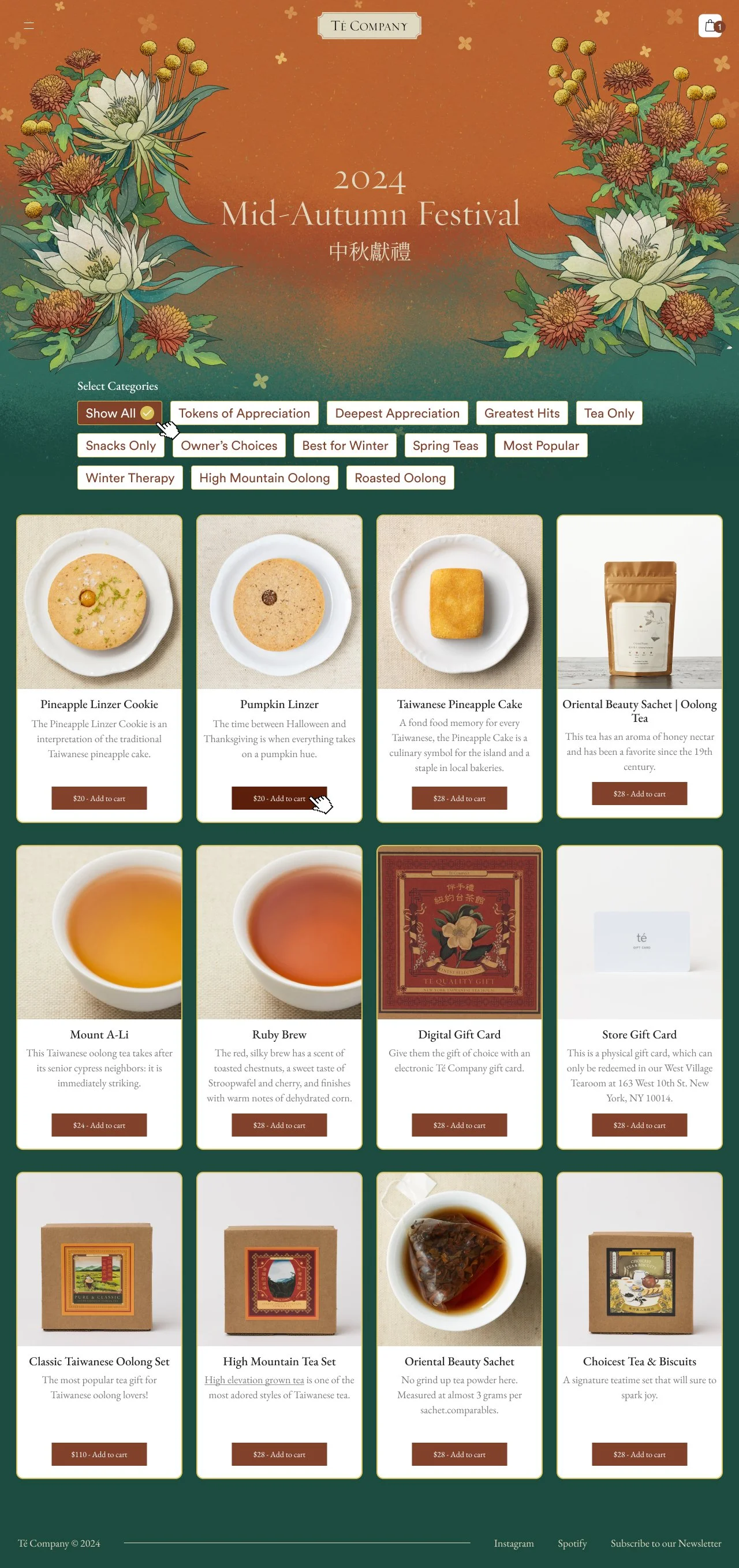Visit the Instagram footer link
The height and width of the screenshot is (1568, 739).
click(514, 1543)
